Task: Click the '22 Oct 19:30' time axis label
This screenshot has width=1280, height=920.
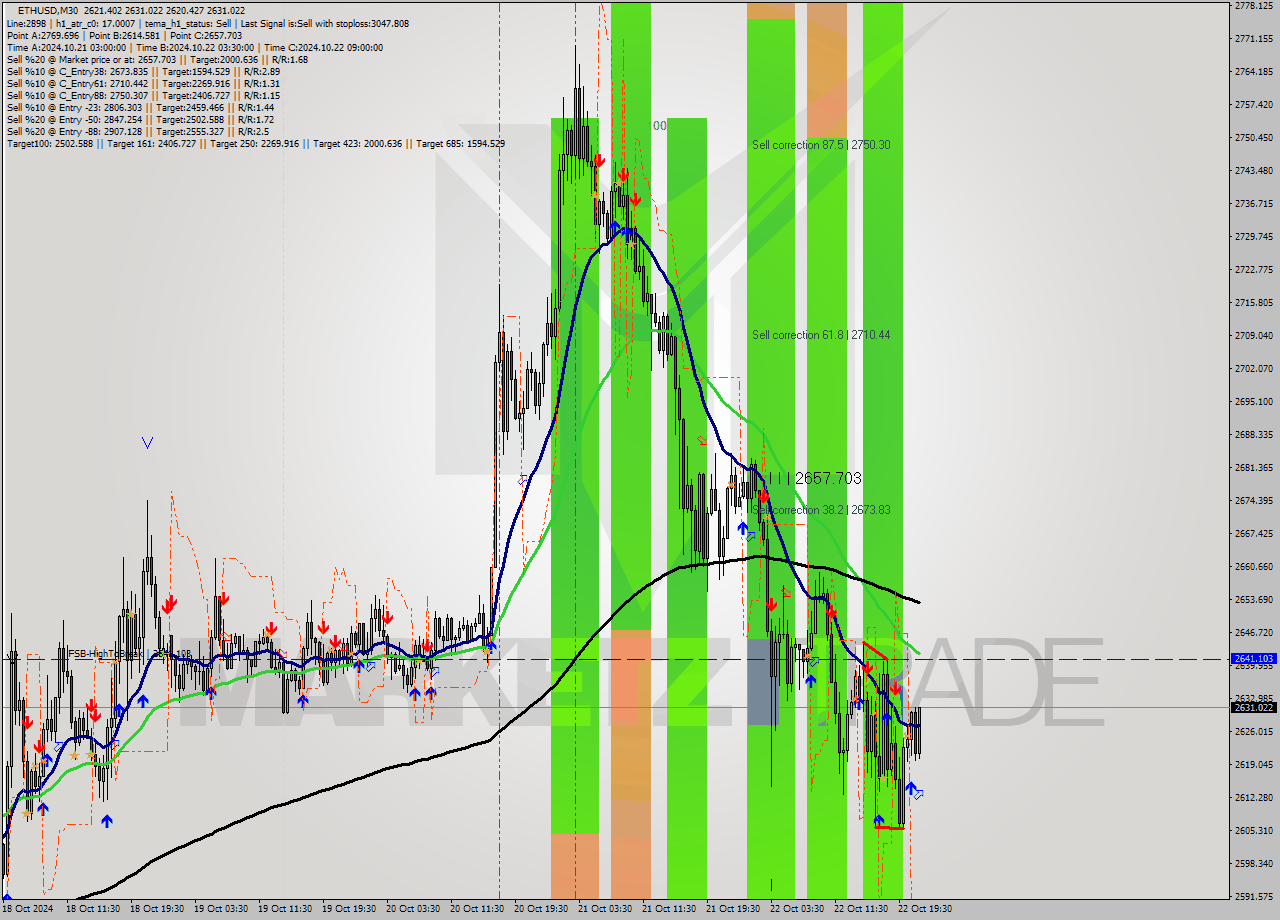Action: coord(925,909)
